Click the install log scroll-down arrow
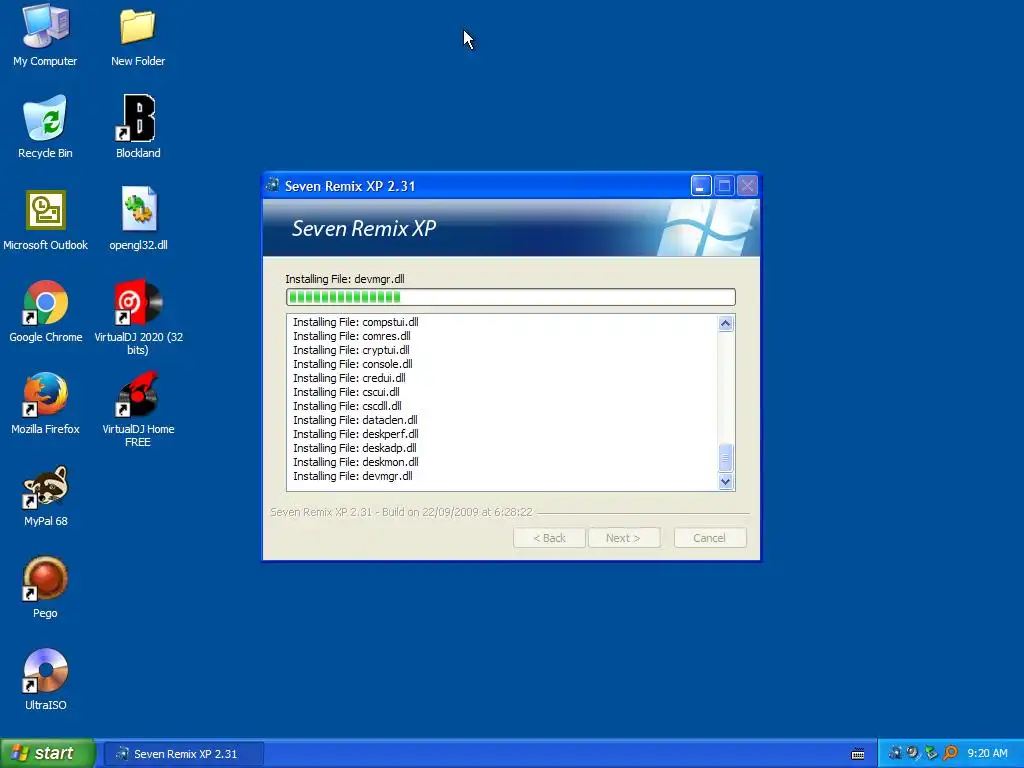This screenshot has height=768, width=1024. coord(726,481)
